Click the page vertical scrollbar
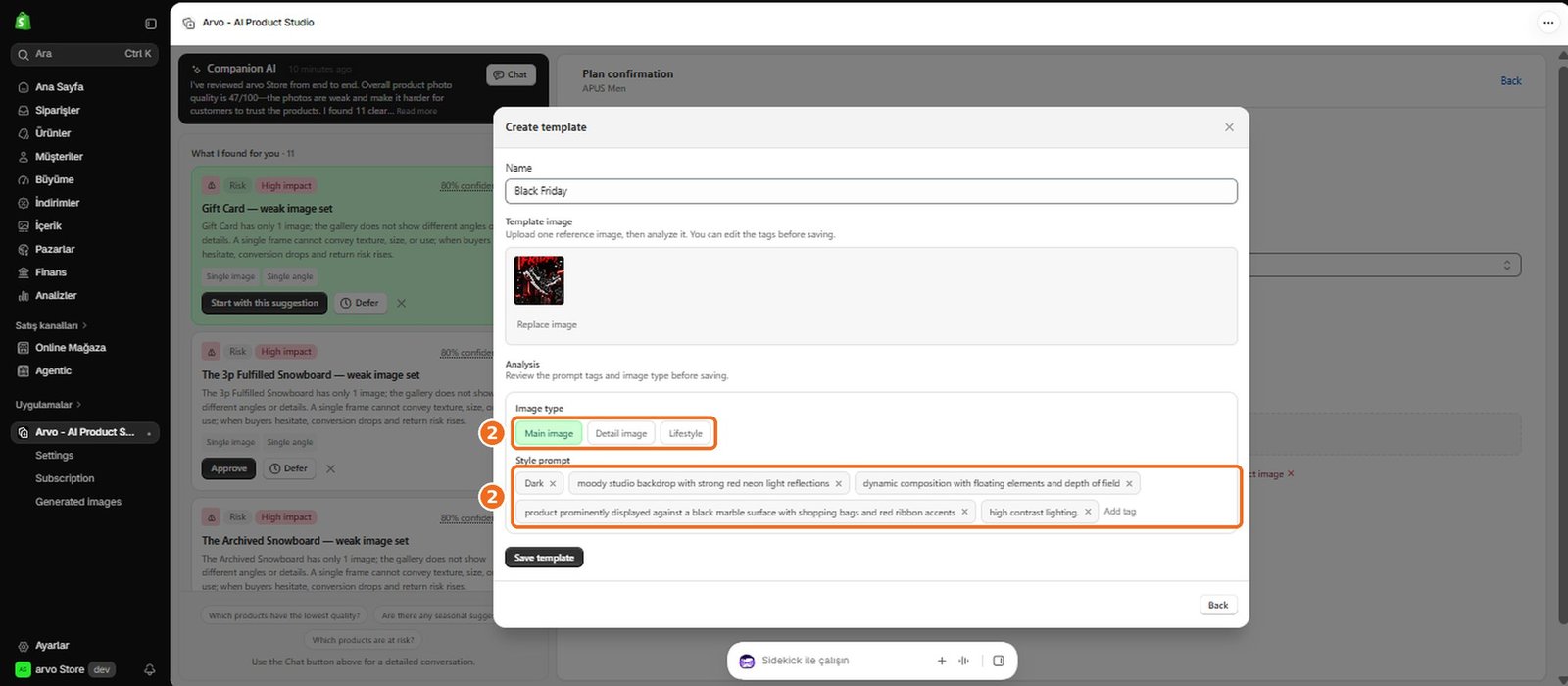This screenshot has height=686, width=1568. pos(1562,343)
